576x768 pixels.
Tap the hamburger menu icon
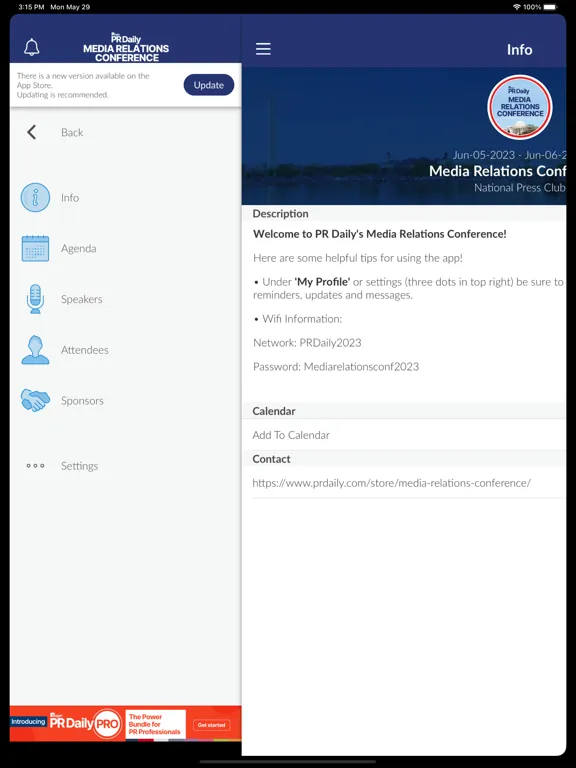tap(263, 48)
